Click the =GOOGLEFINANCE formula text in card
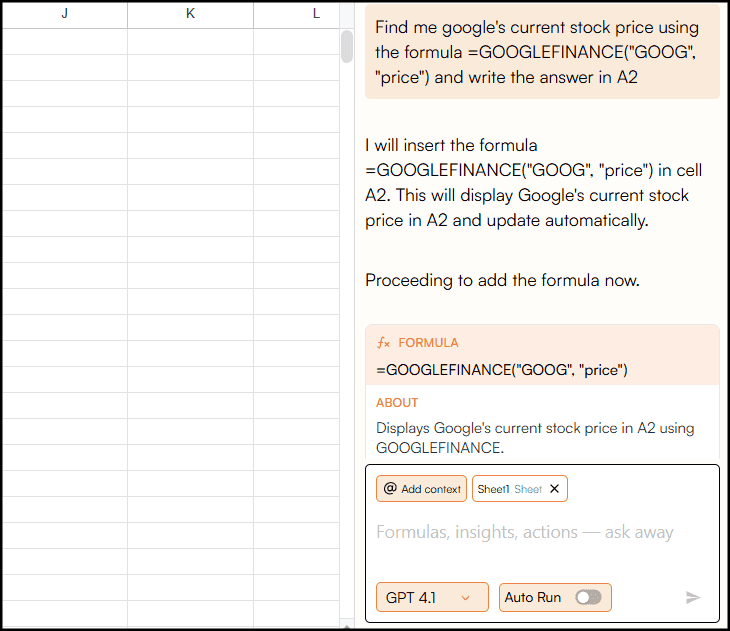730x631 pixels. point(502,370)
